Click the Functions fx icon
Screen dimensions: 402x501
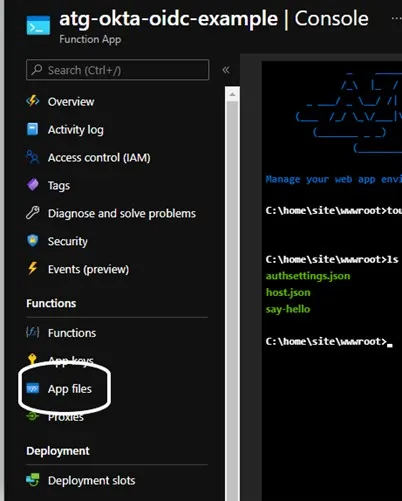[33, 332]
